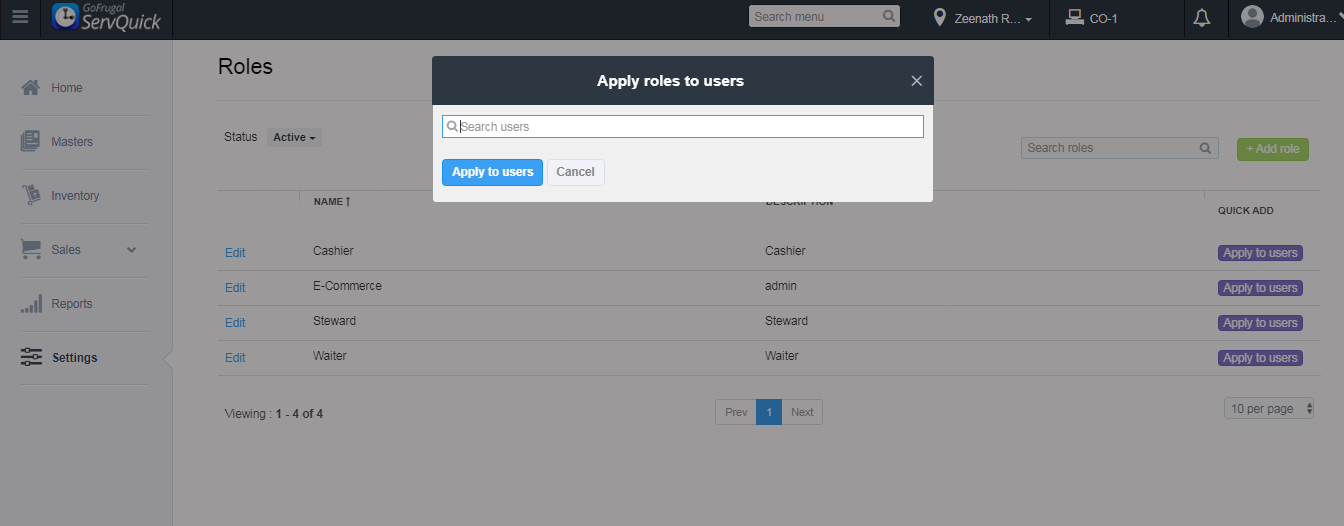This screenshot has height=526, width=1344.
Task: Close the Apply roles dialog
Action: tap(916, 81)
